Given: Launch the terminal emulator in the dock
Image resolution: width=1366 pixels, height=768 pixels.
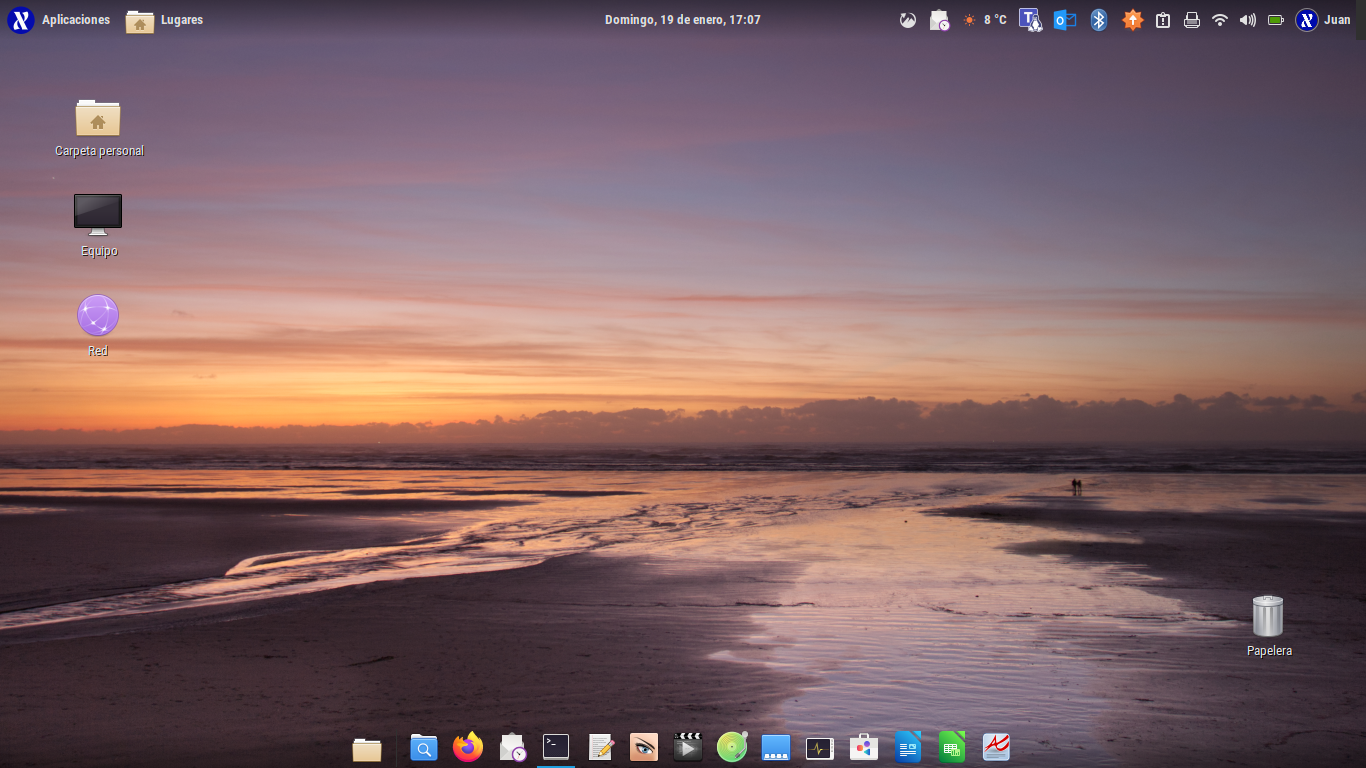Looking at the screenshot, I should [555, 746].
